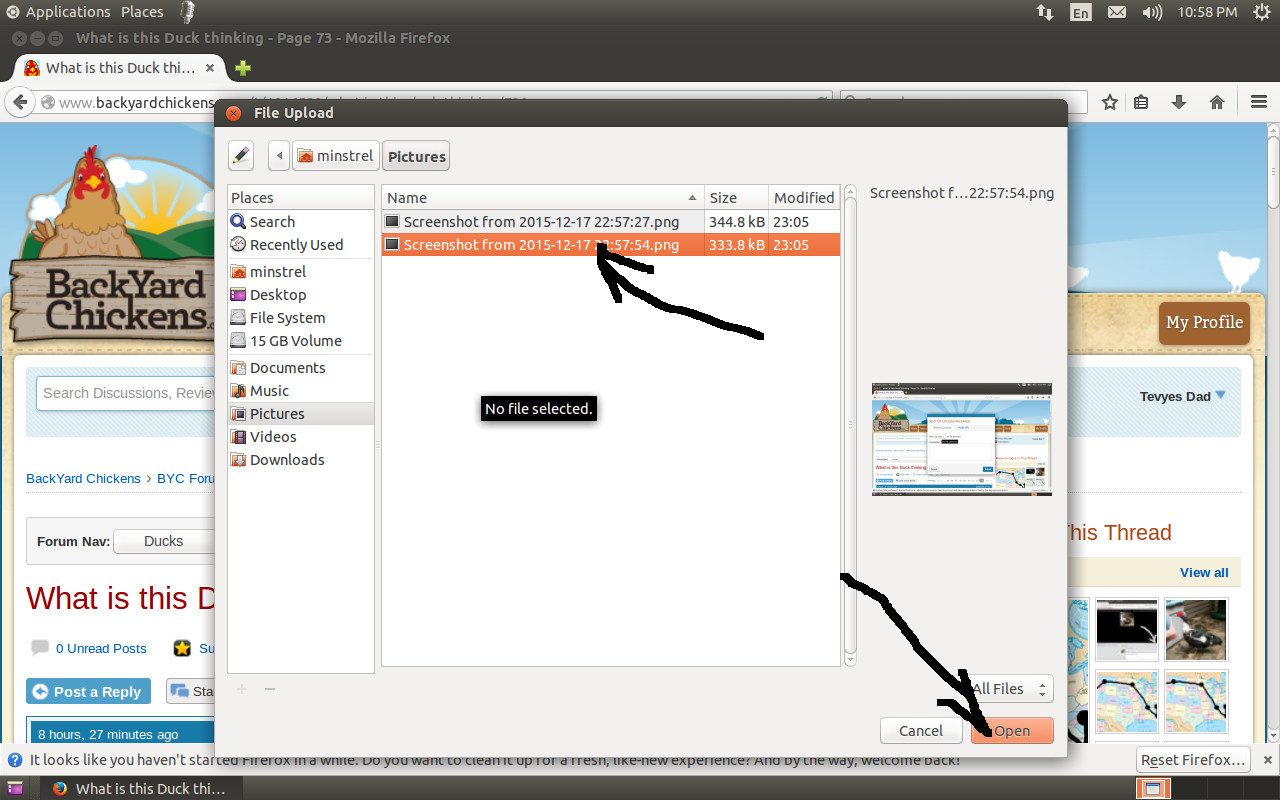Select Downloads in the Places sidebar
Viewport: 1280px width, 800px height.
286,460
